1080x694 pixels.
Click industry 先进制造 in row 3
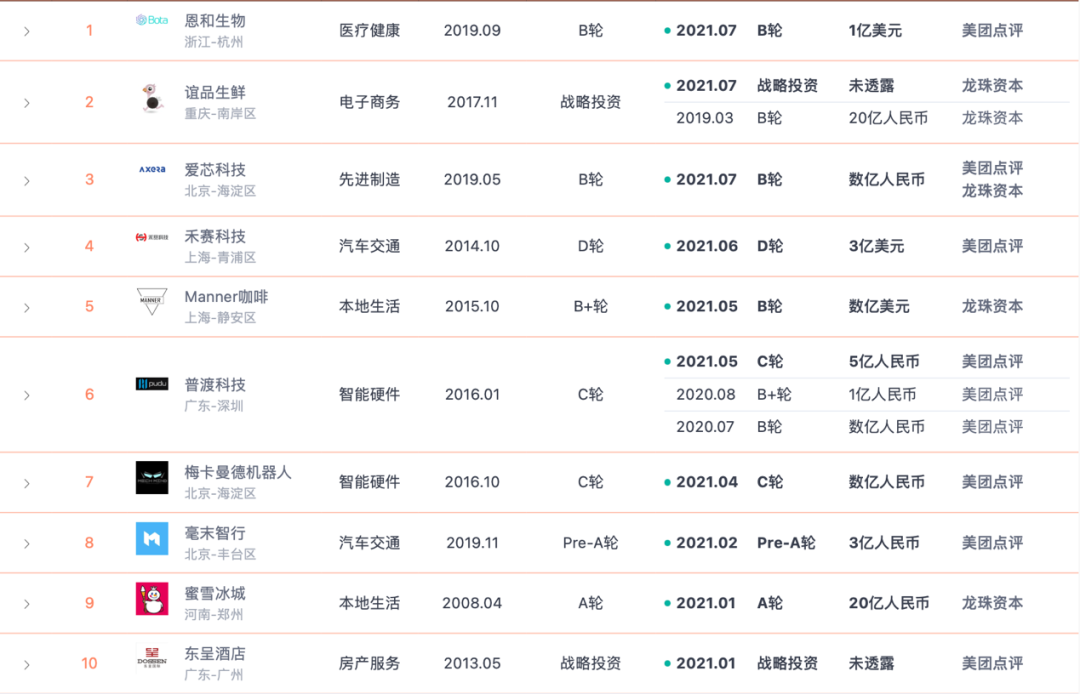[369, 180]
